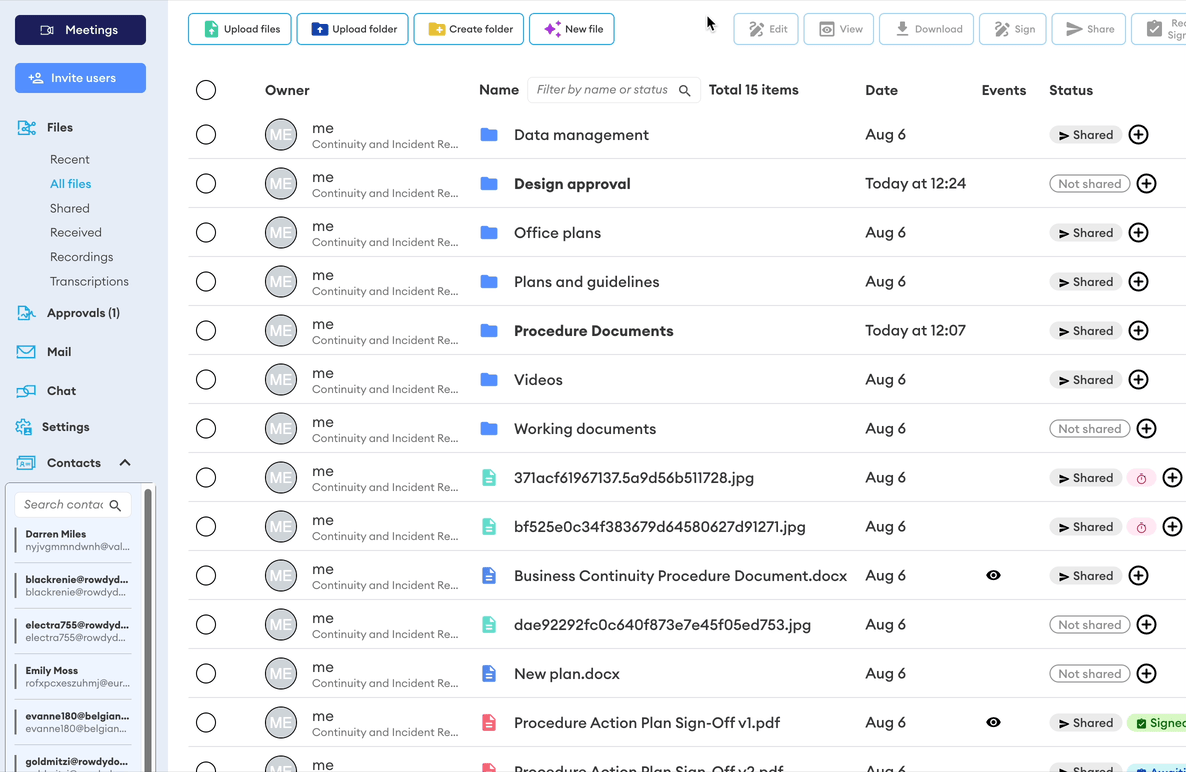Click Procedure Action Plan v1 pdf icon
The height and width of the screenshot is (772, 1186).
pos(489,723)
